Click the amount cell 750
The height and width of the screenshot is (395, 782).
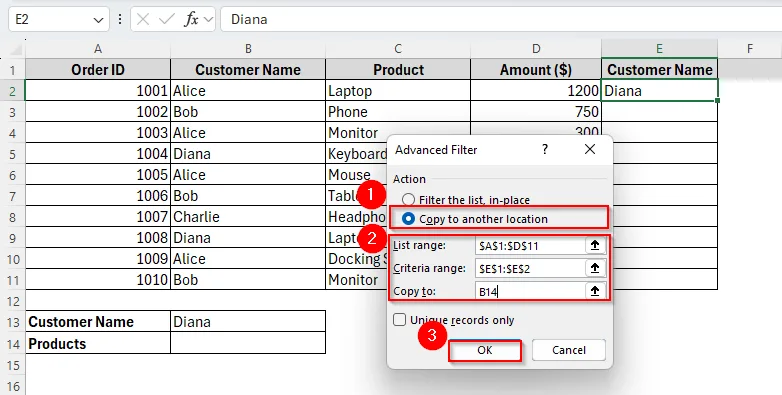pos(536,112)
